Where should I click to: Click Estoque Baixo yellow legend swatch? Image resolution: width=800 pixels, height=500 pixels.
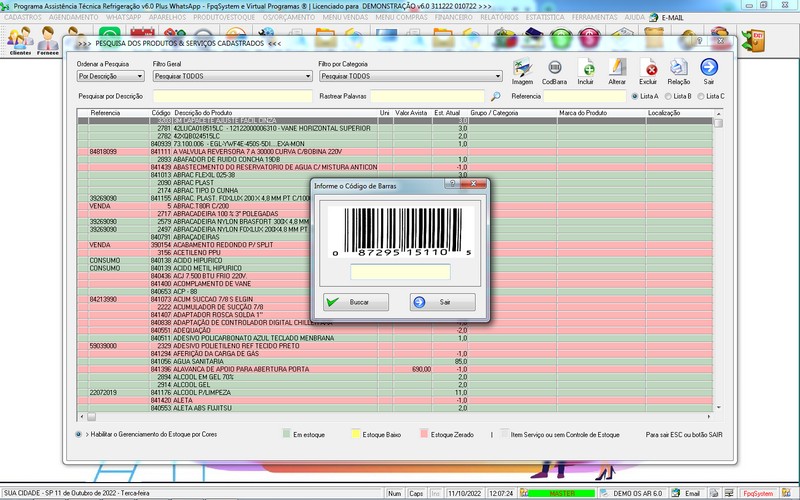[356, 434]
